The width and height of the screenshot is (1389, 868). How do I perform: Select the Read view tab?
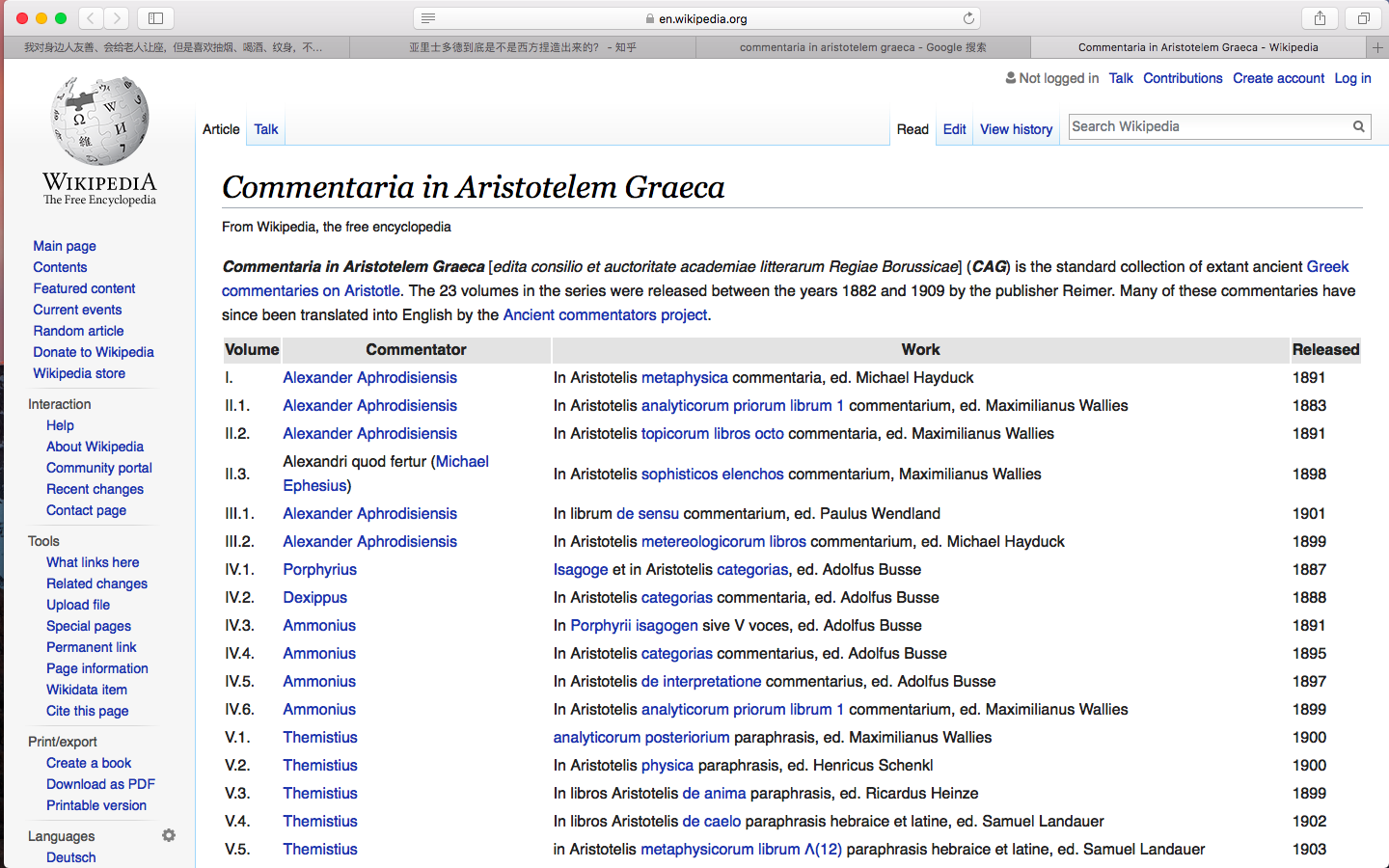912,129
